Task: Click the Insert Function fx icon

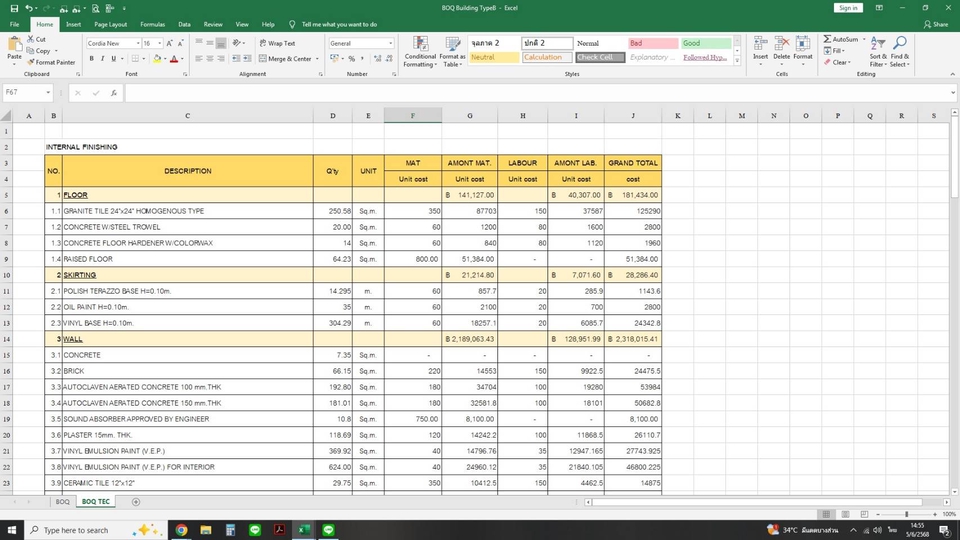Action: pos(114,93)
